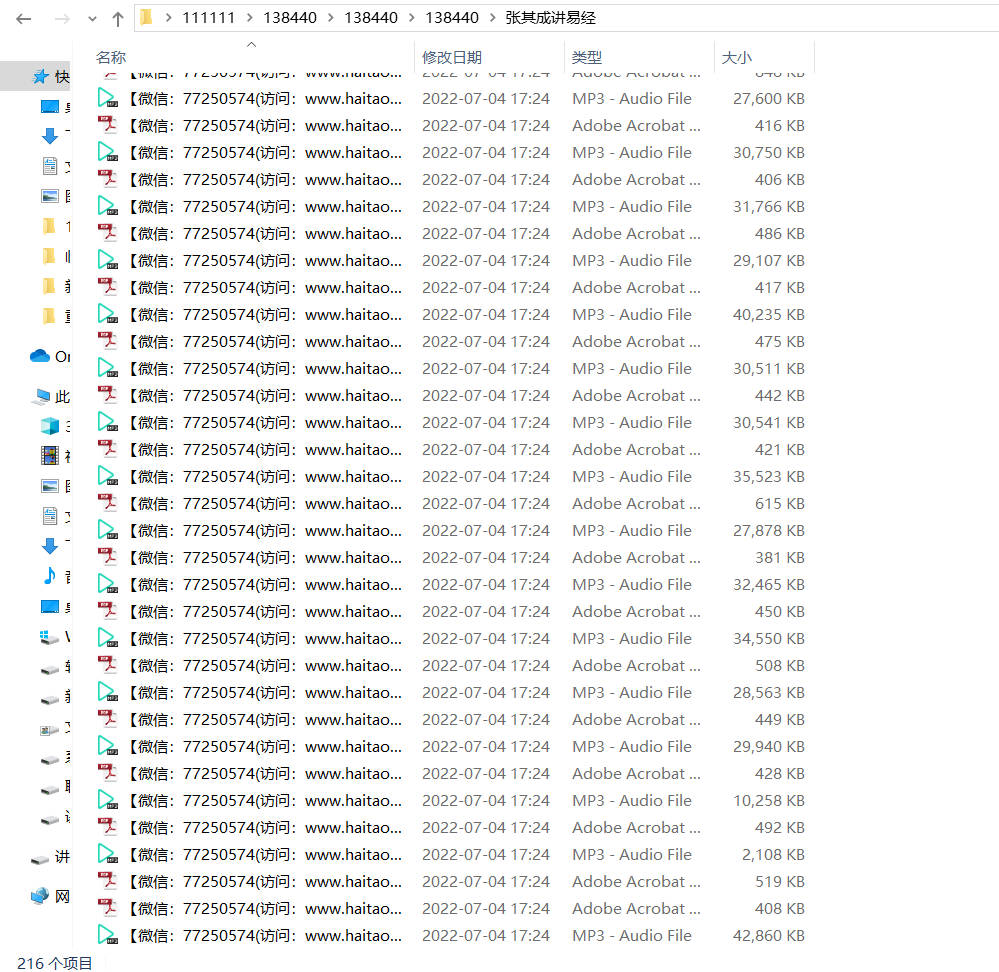
Task: Select the This PC computer icon in sidebar
Action: point(42,397)
